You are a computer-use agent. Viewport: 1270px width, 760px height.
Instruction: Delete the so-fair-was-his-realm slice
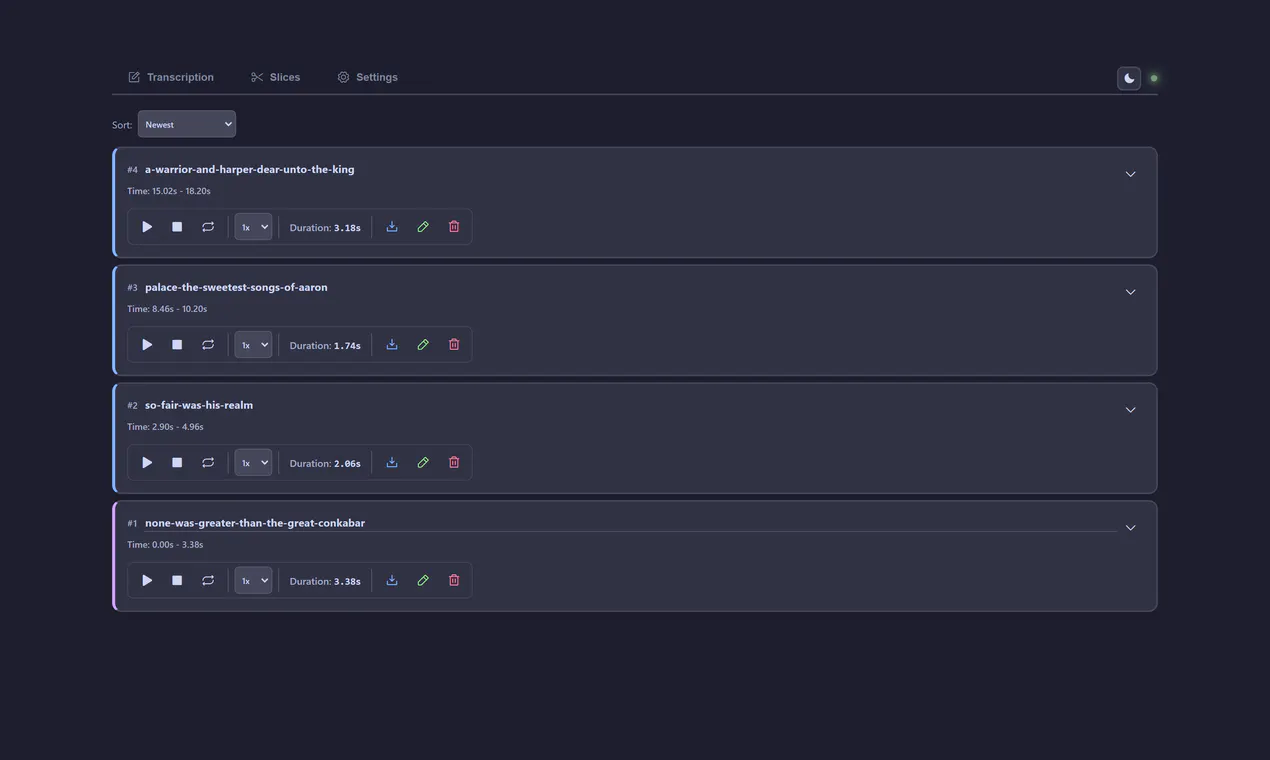click(454, 463)
